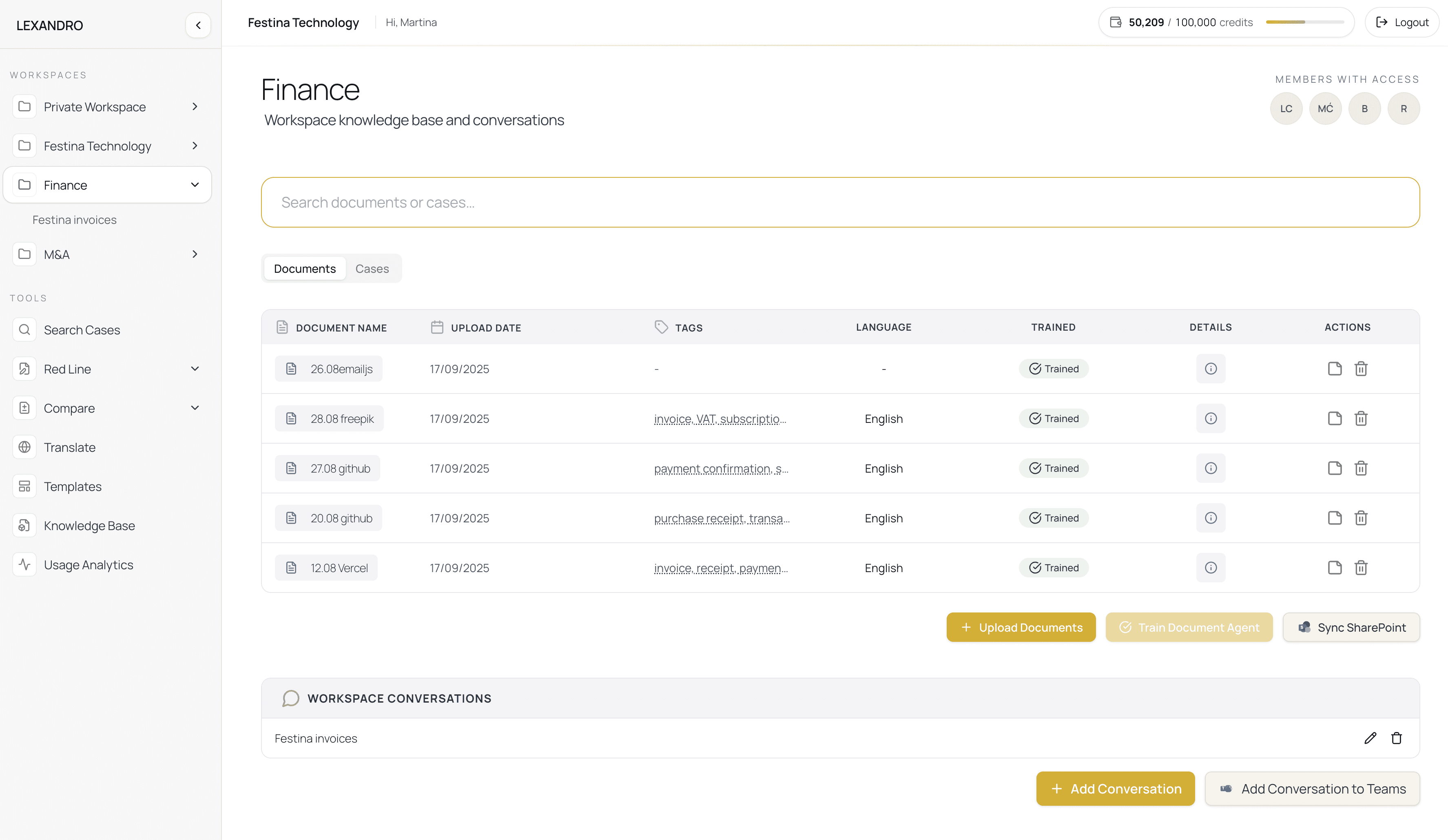Collapse the sidebar with the arrow icon
This screenshot has width=1448, height=840.
tap(198, 25)
